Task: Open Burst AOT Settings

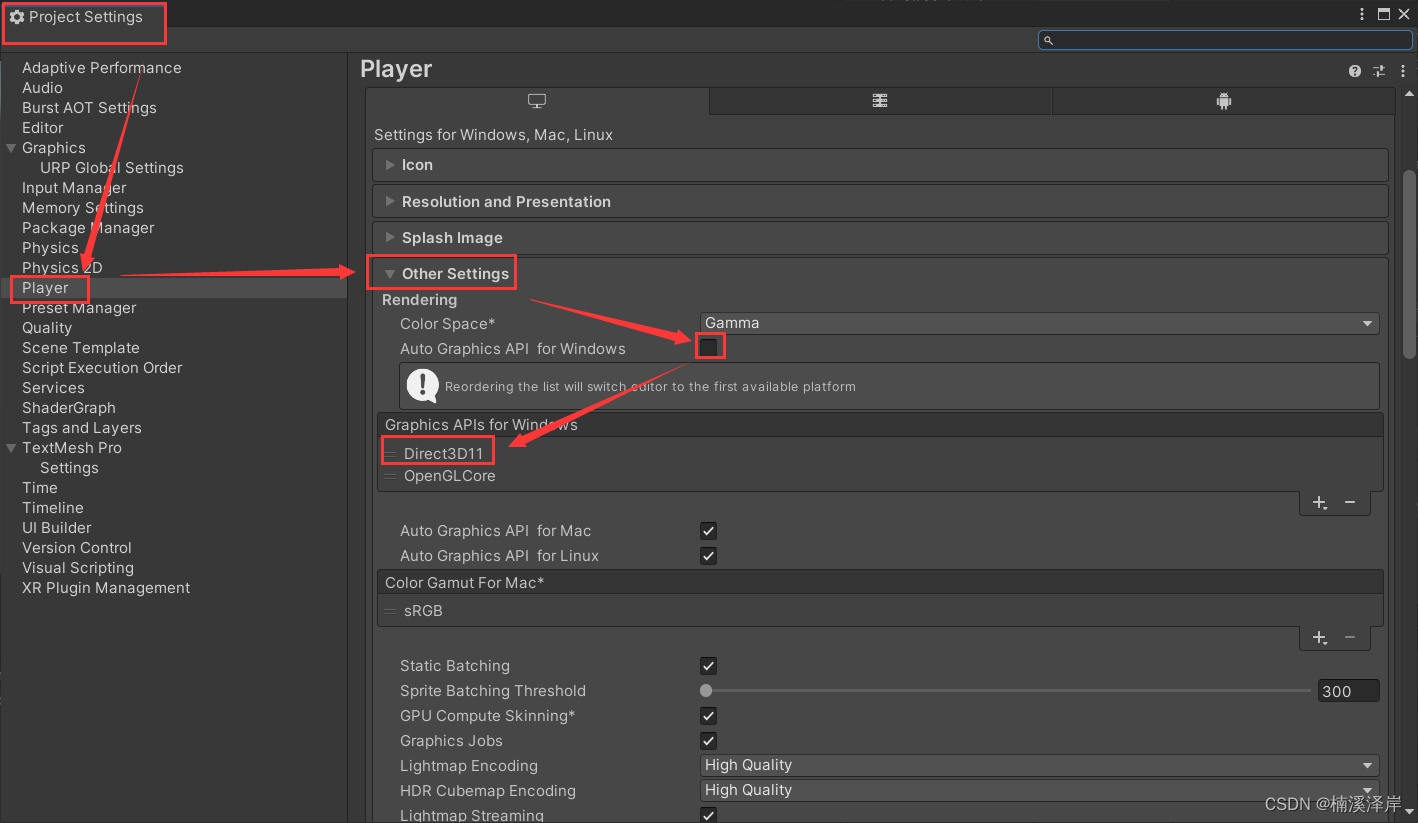Action: pos(89,108)
